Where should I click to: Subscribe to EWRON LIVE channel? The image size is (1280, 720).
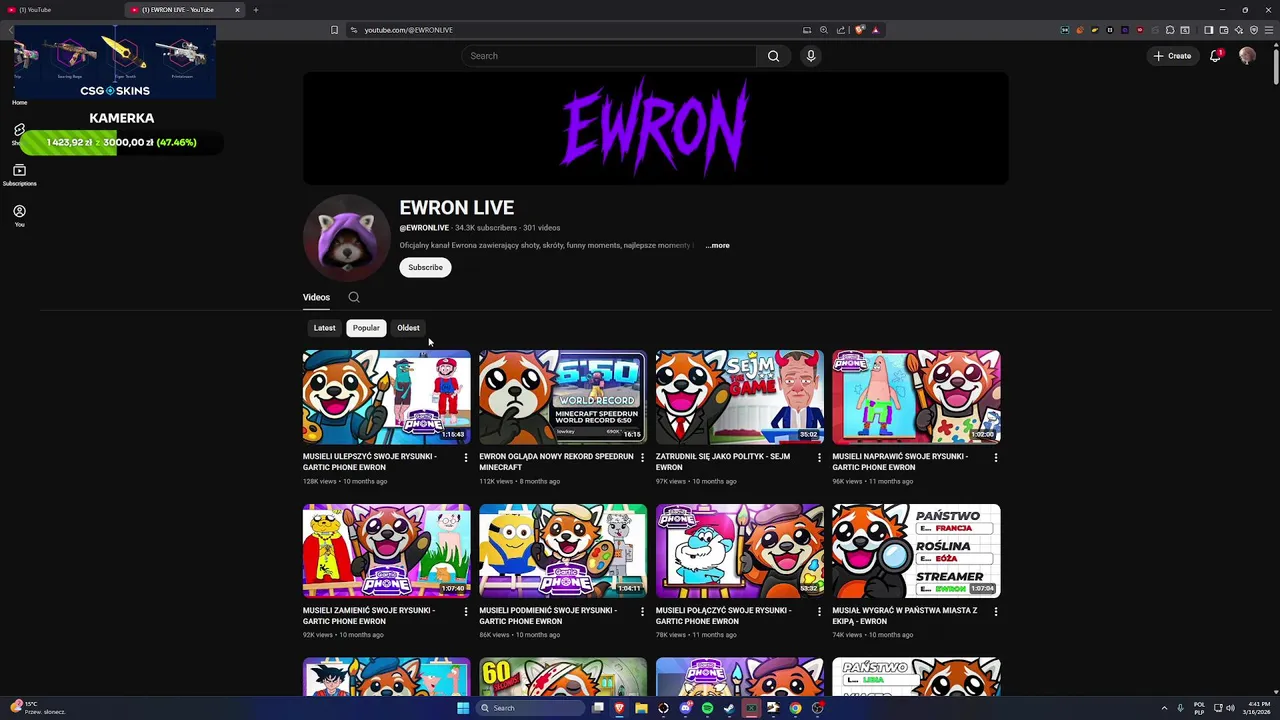425,267
